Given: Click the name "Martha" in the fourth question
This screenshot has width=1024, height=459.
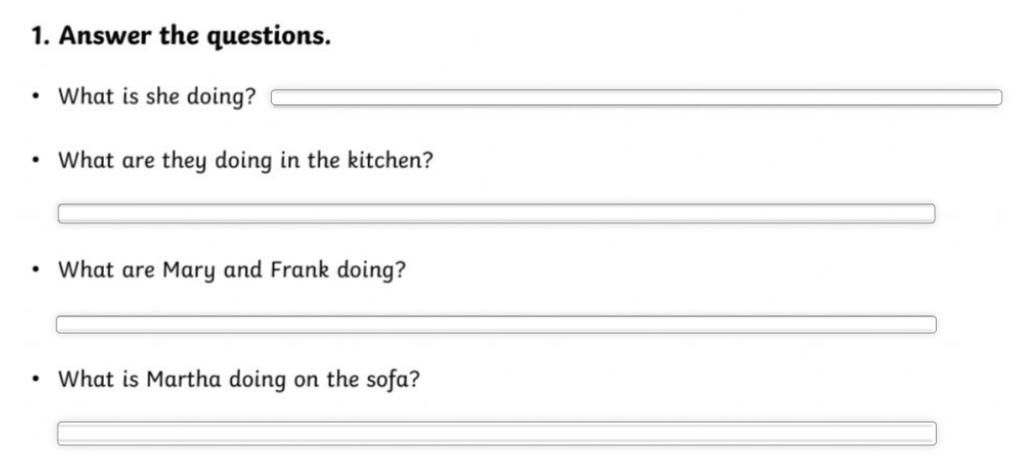Looking at the screenshot, I should pos(184,379).
